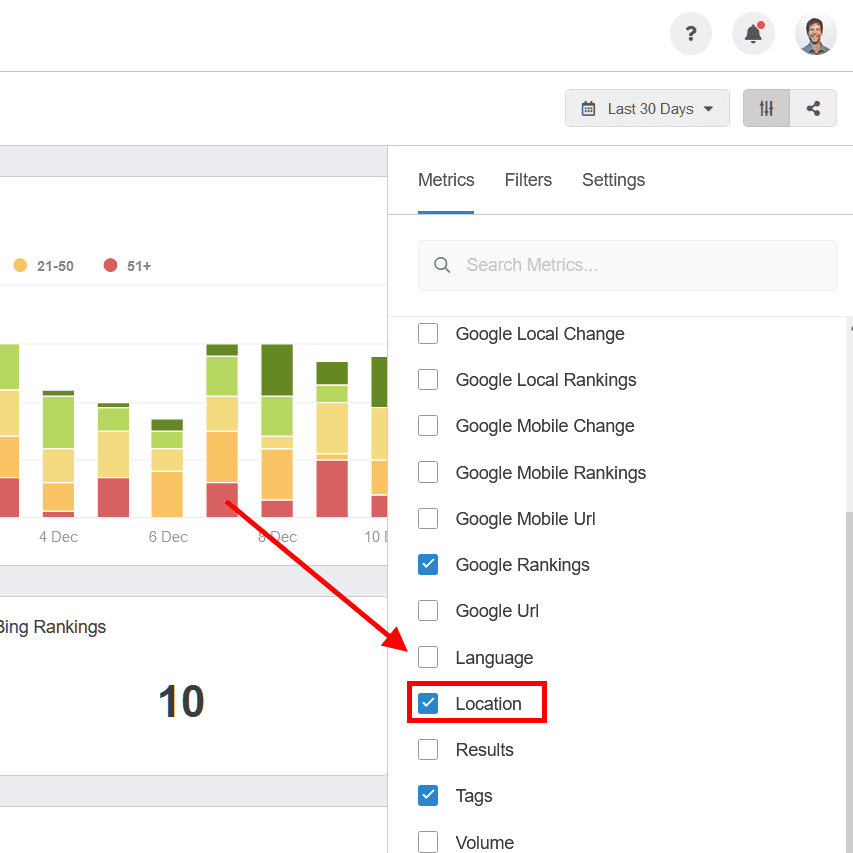Share the report using the share icon
Screen dimensions: 853x853
813,107
